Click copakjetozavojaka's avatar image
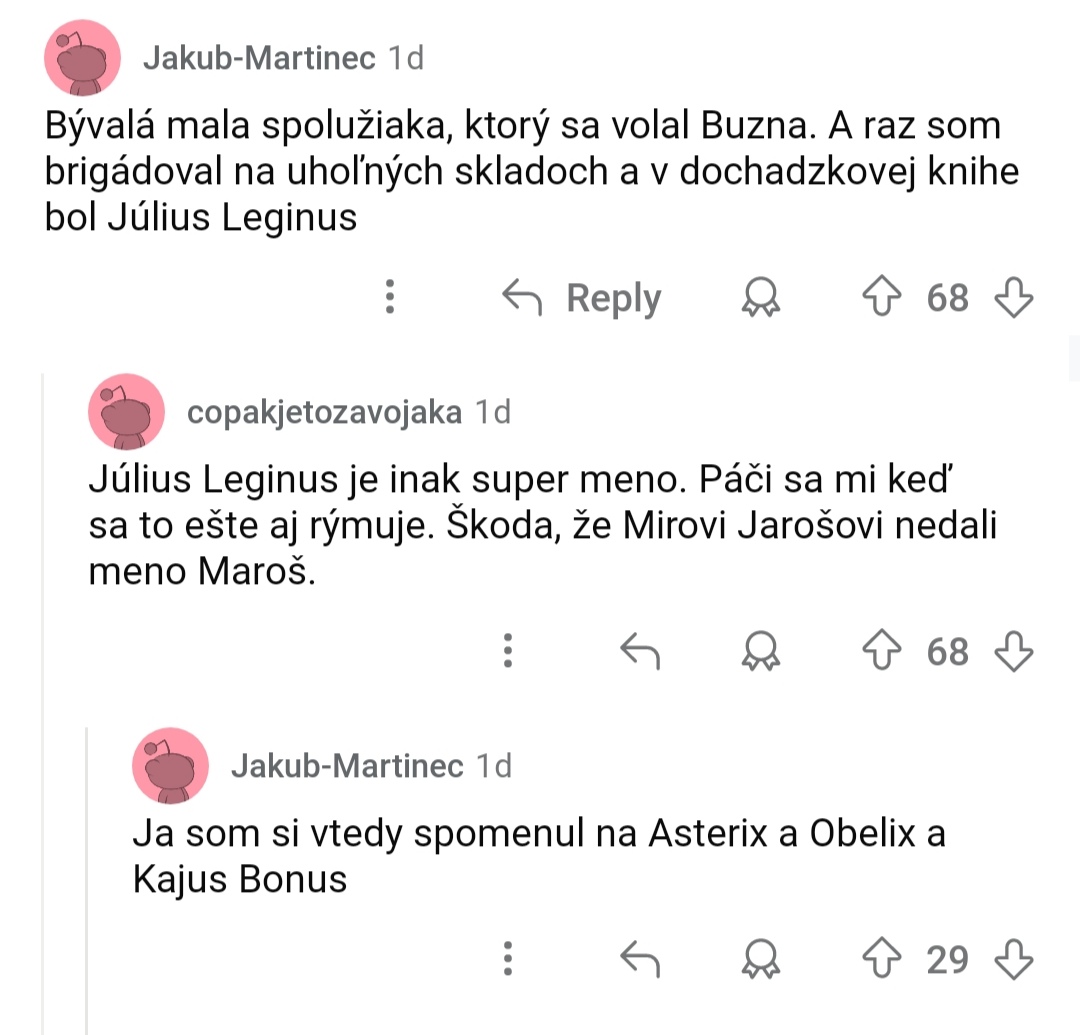 pyautogui.click(x=126, y=412)
